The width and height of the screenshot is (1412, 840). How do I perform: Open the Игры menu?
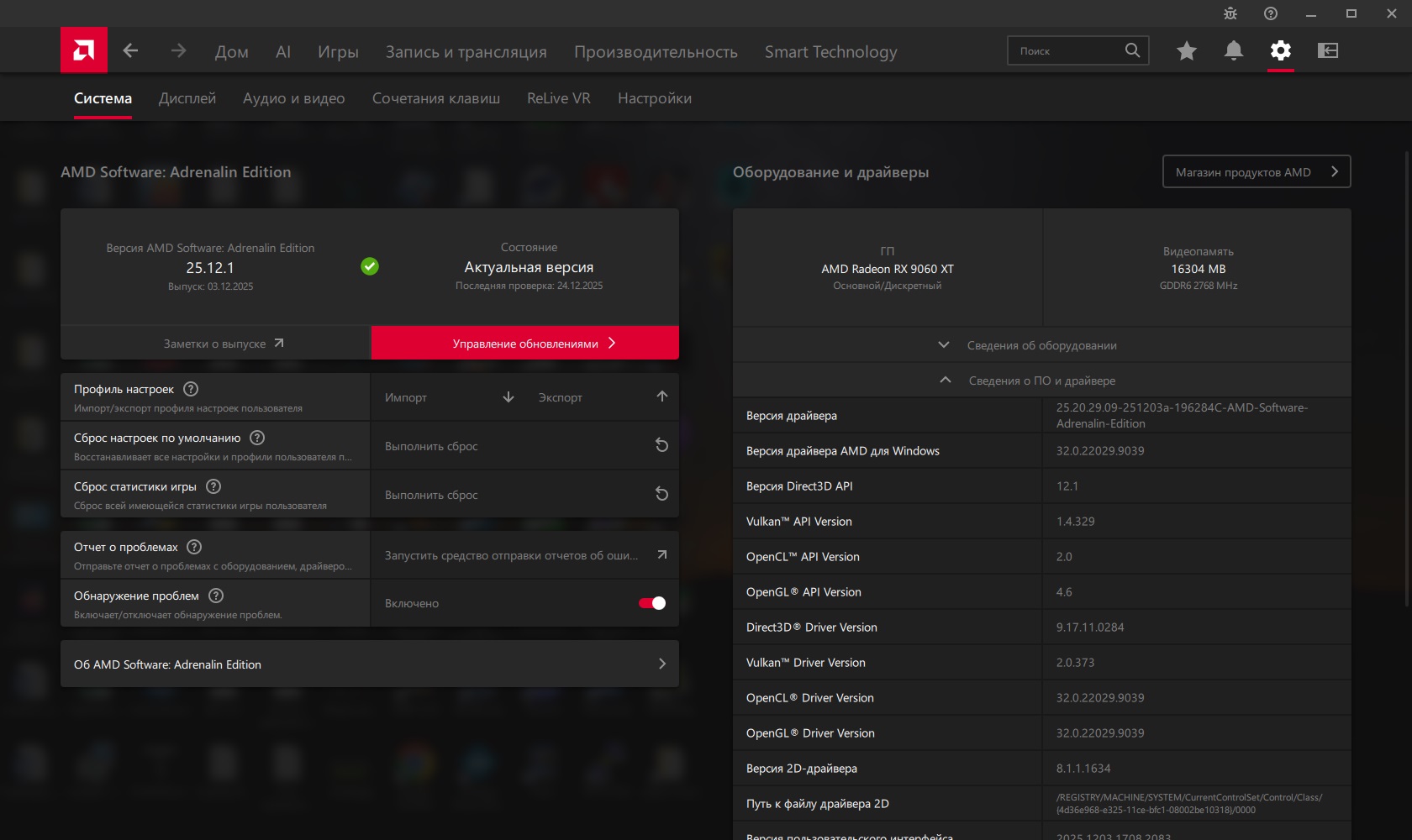pos(338,52)
